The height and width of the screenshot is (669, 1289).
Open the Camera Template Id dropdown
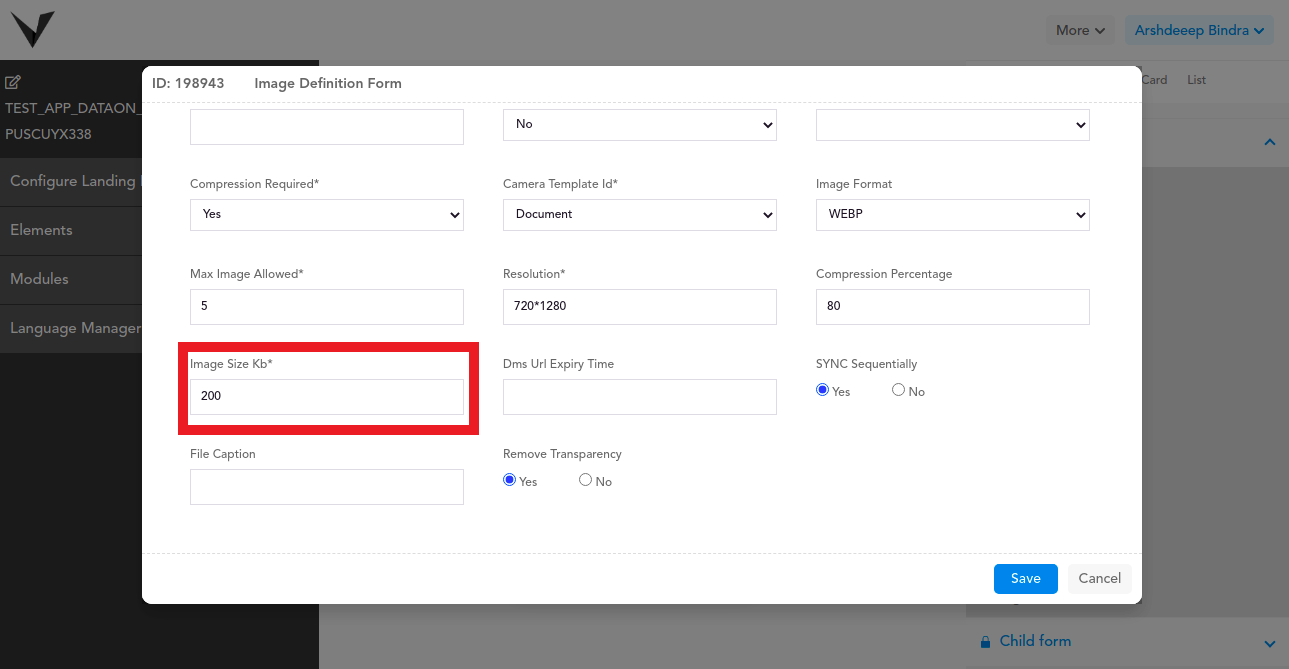[x=640, y=214]
